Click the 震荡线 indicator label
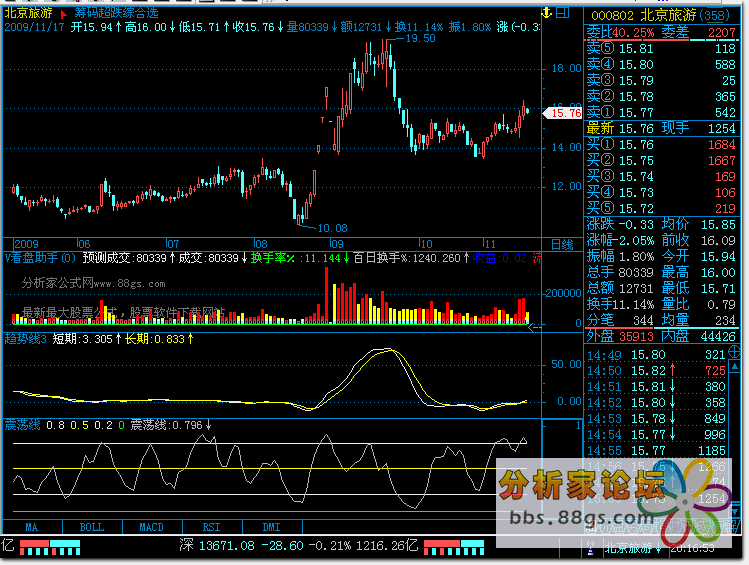This screenshot has height=565, width=749. point(22,425)
